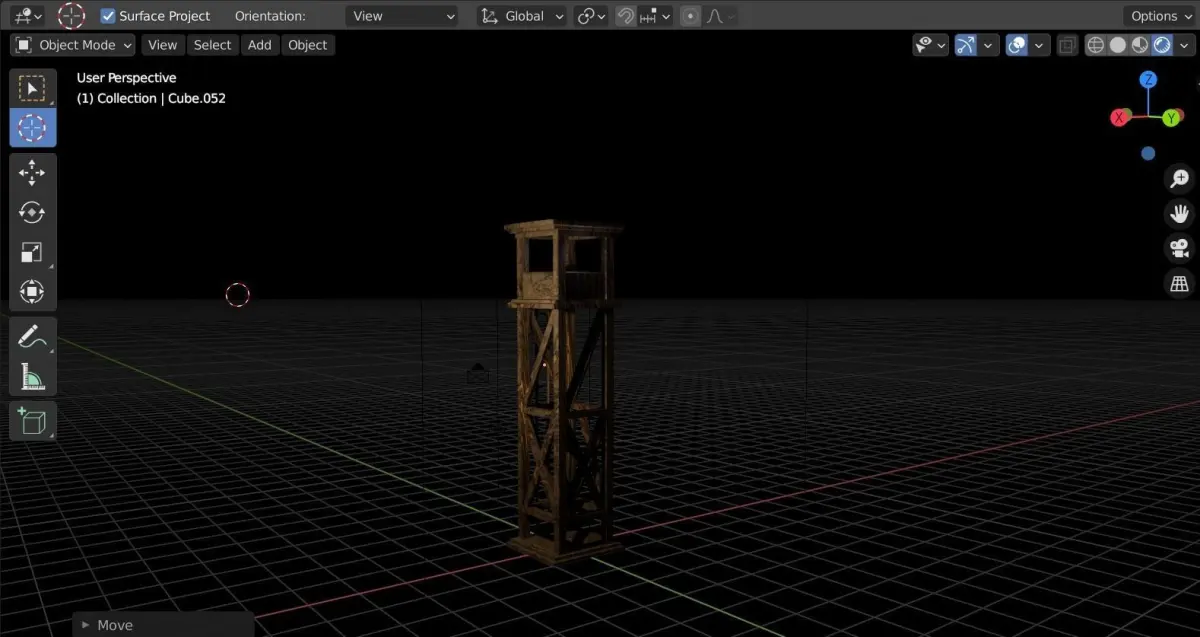Select solid viewport shading

(x=1118, y=45)
